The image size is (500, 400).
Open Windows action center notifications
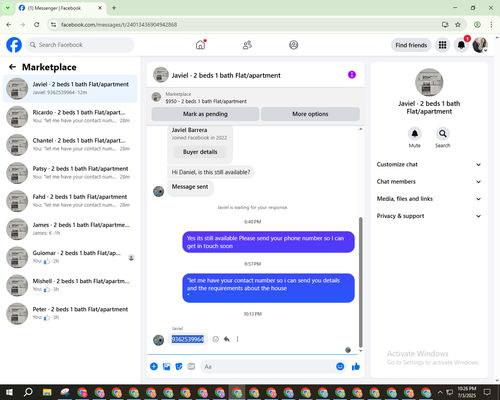[x=487, y=392]
